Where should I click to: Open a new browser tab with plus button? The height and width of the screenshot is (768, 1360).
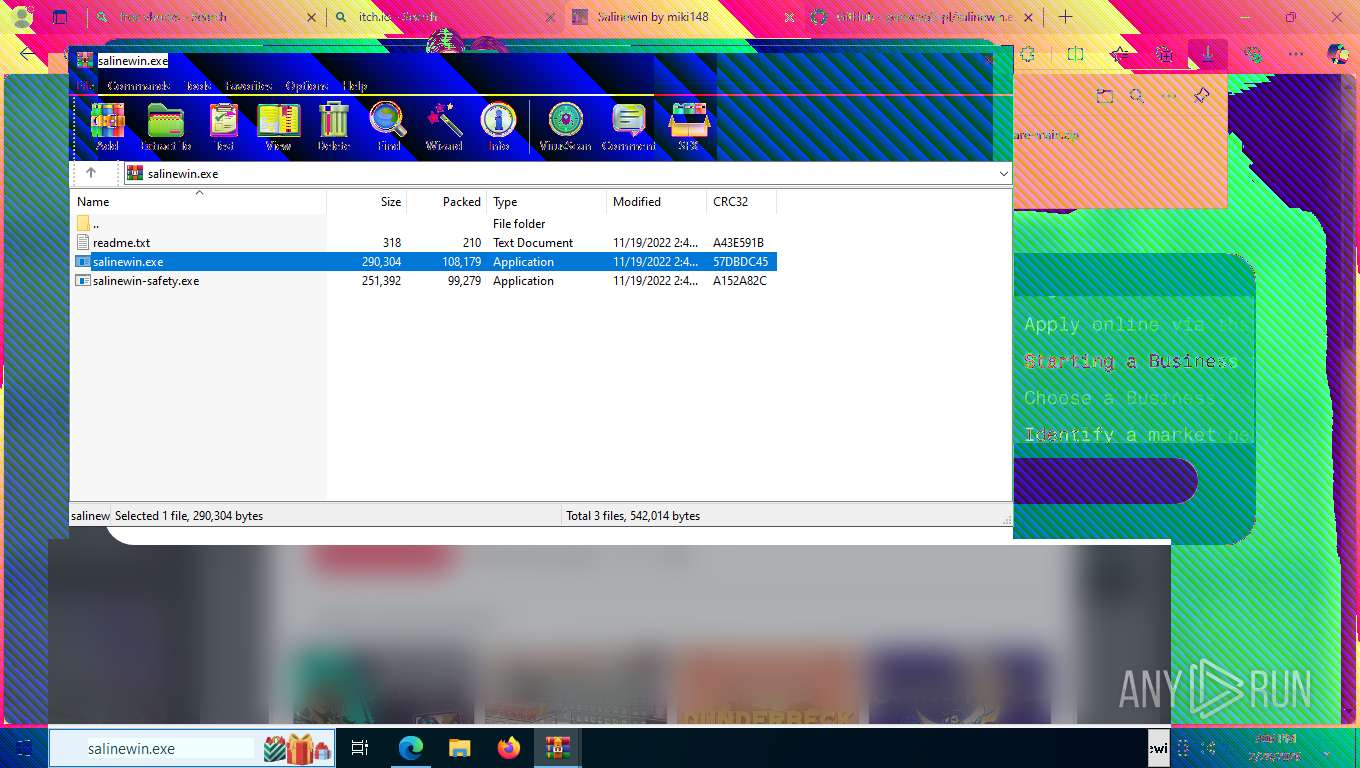tap(1065, 17)
